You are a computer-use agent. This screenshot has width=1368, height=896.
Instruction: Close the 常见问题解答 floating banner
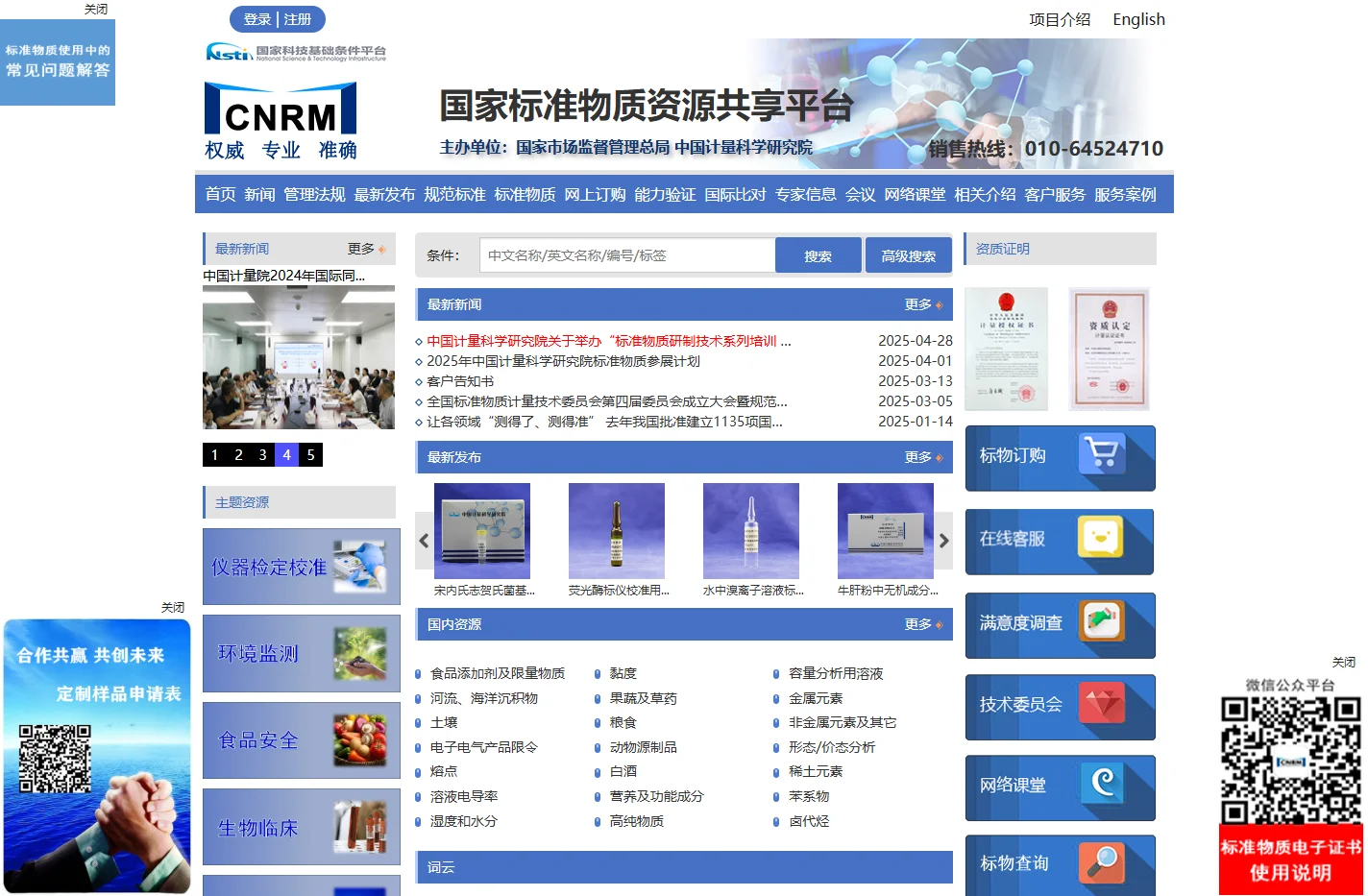pyautogui.click(x=96, y=9)
